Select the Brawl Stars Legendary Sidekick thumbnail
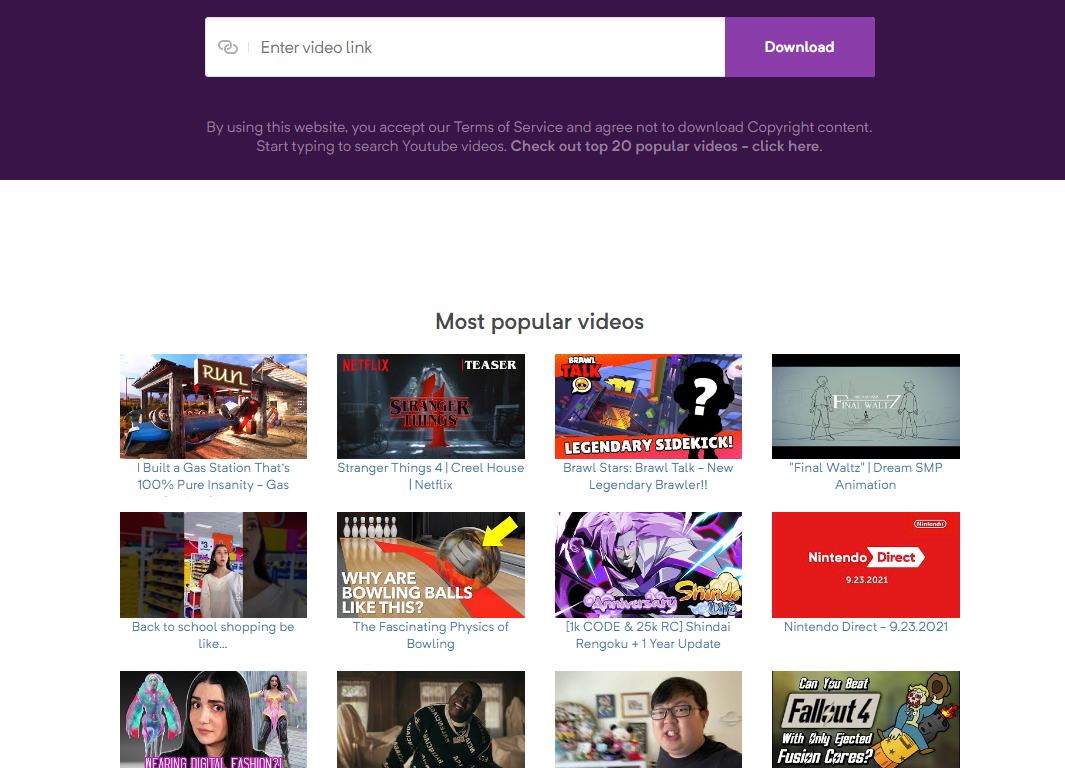The width and height of the screenshot is (1065, 768). 648,406
